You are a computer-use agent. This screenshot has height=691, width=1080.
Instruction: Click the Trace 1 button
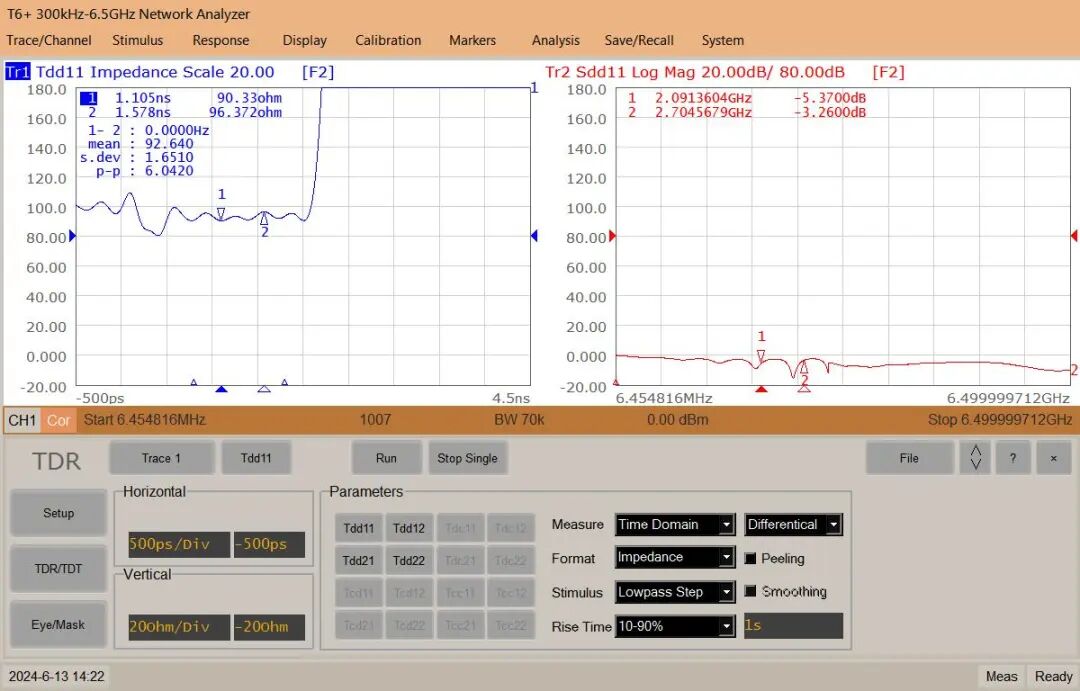pos(161,458)
